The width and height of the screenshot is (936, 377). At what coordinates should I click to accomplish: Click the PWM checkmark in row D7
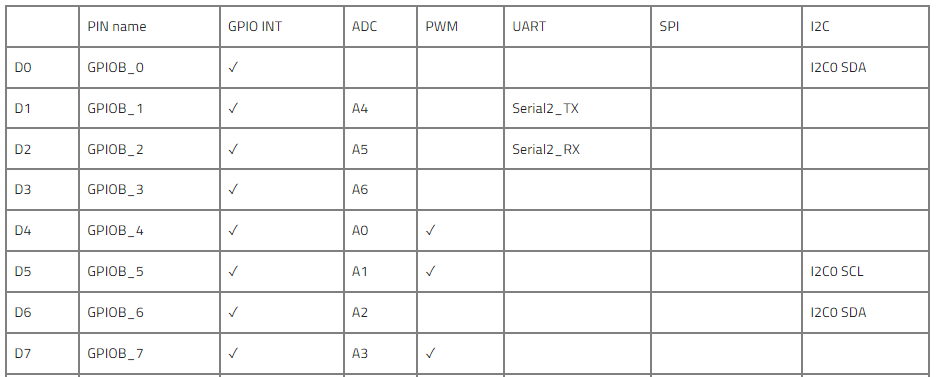(430, 353)
